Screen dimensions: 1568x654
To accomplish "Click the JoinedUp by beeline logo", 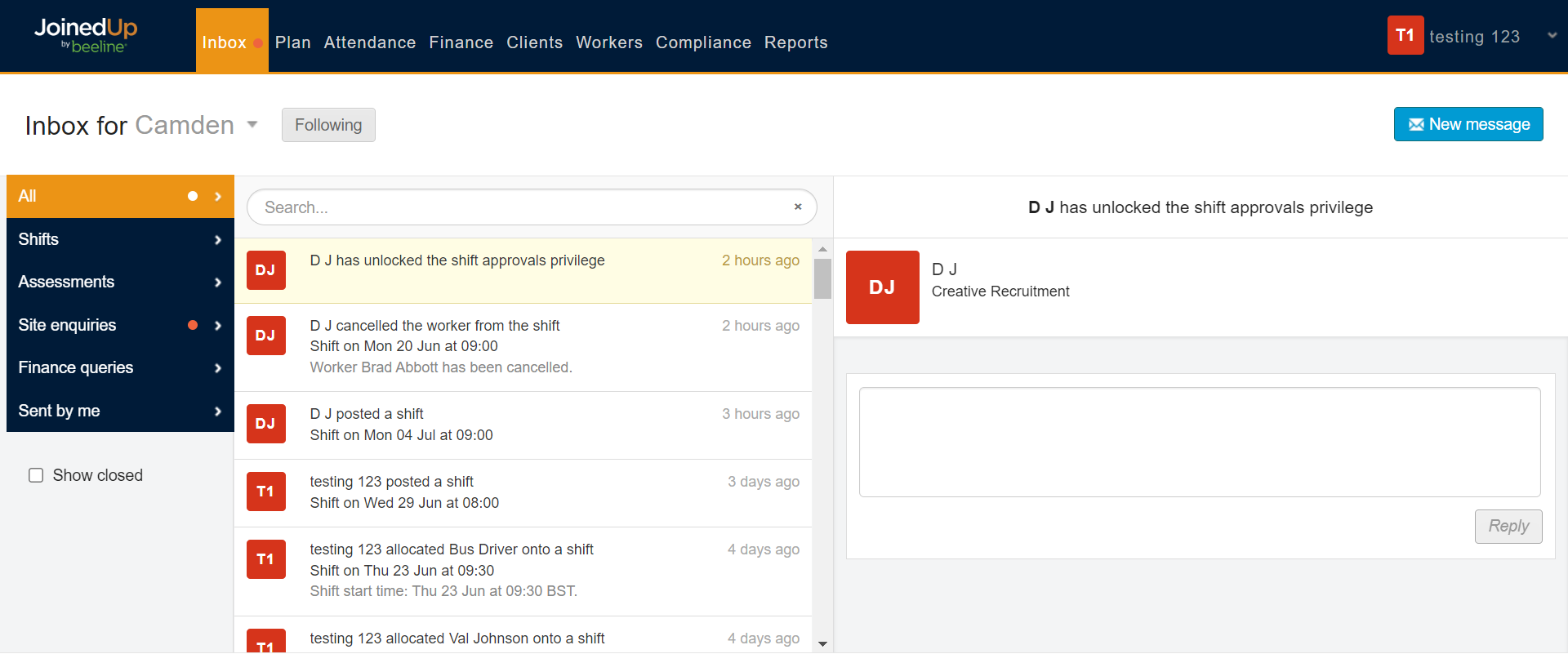I will 86,36.
